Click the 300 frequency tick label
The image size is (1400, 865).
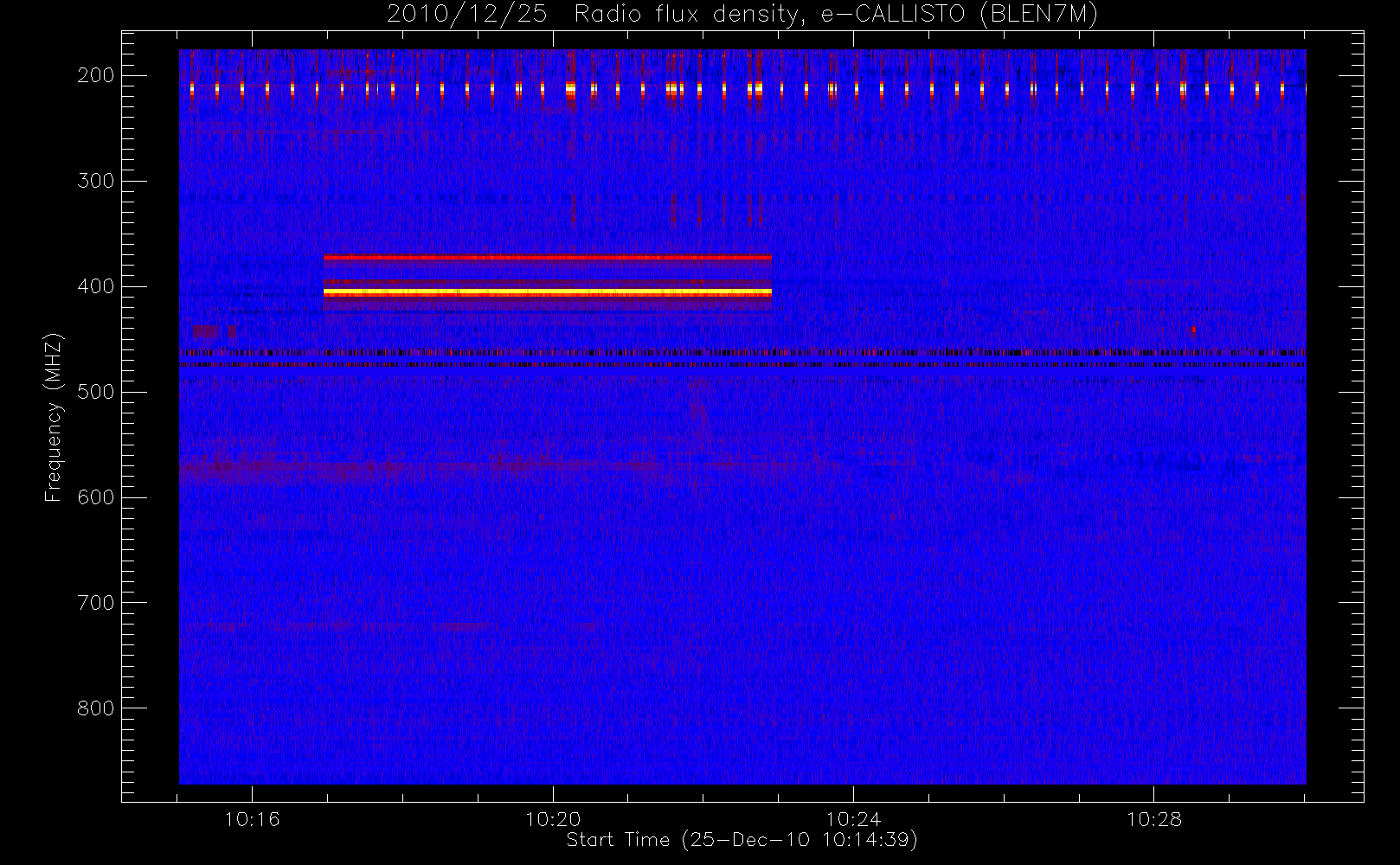[95, 181]
